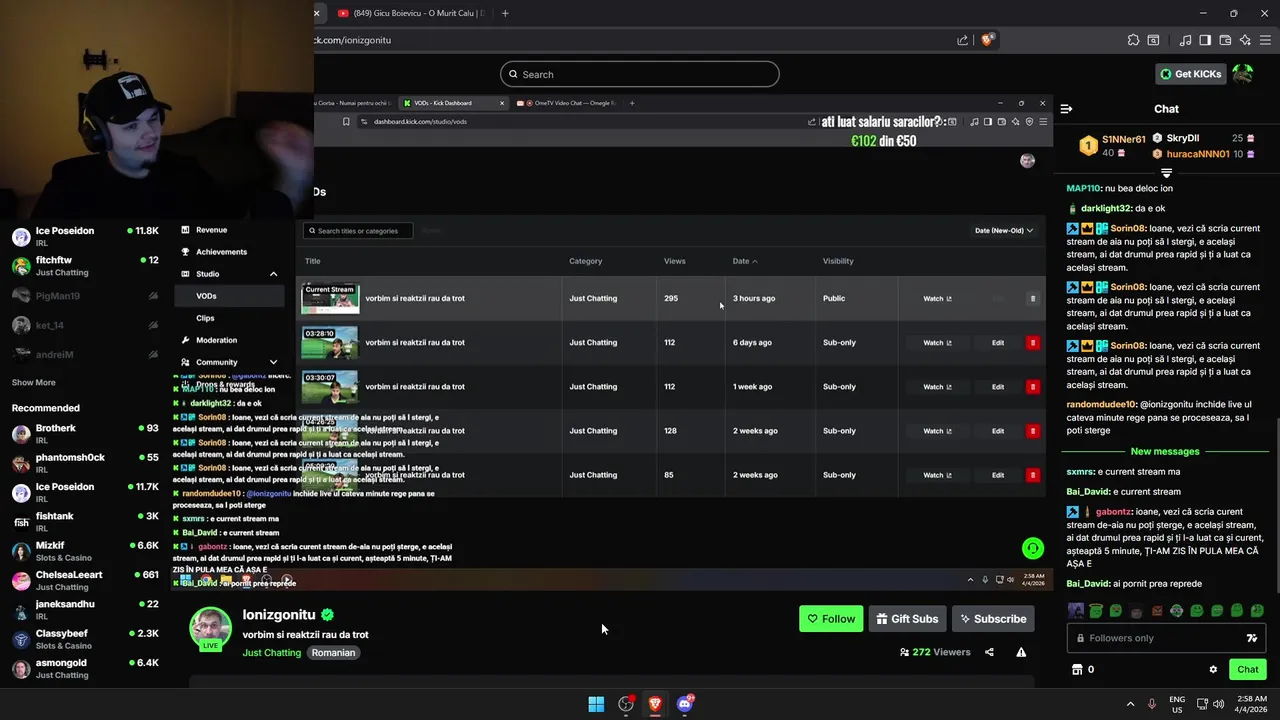Open the Windows Start button
Screen dimensions: 1280x720
(x=596, y=704)
